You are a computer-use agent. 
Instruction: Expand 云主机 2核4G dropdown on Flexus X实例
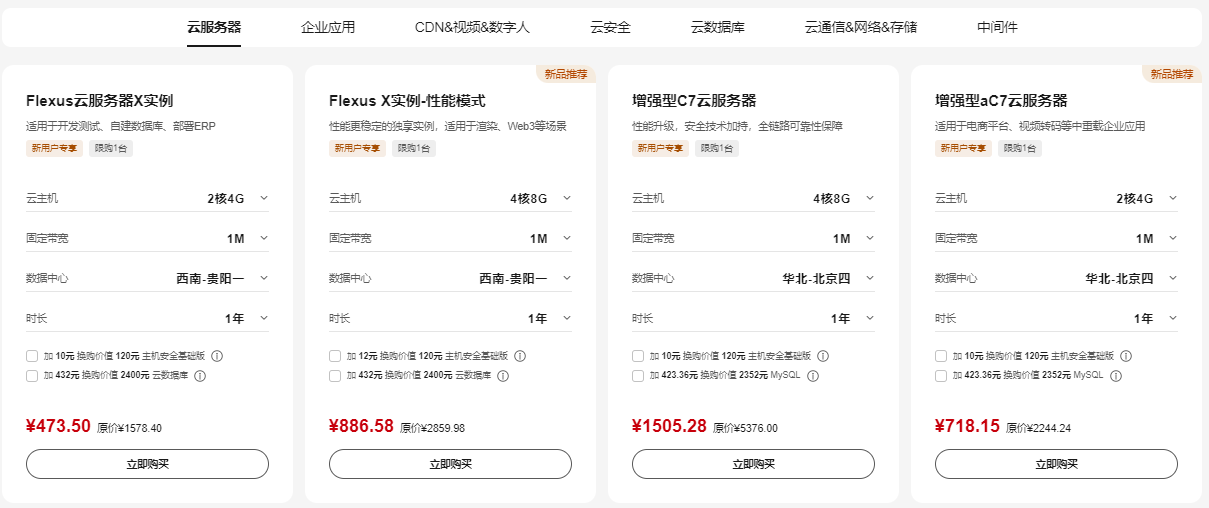coord(147,198)
